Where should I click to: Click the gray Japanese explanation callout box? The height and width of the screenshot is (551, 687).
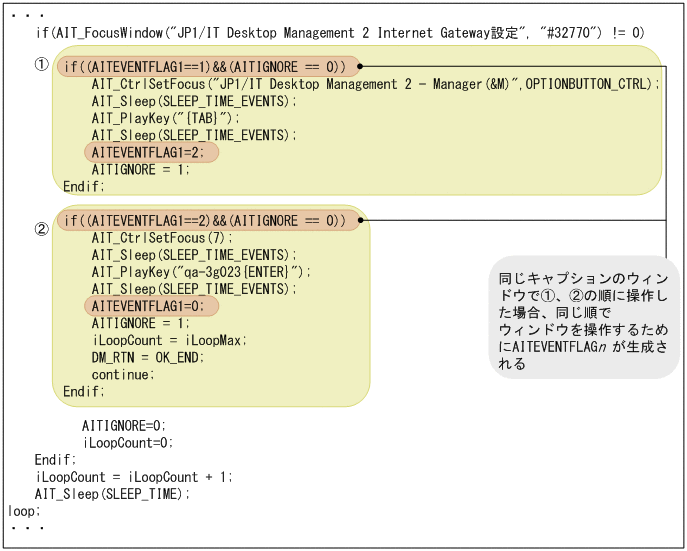point(577,318)
